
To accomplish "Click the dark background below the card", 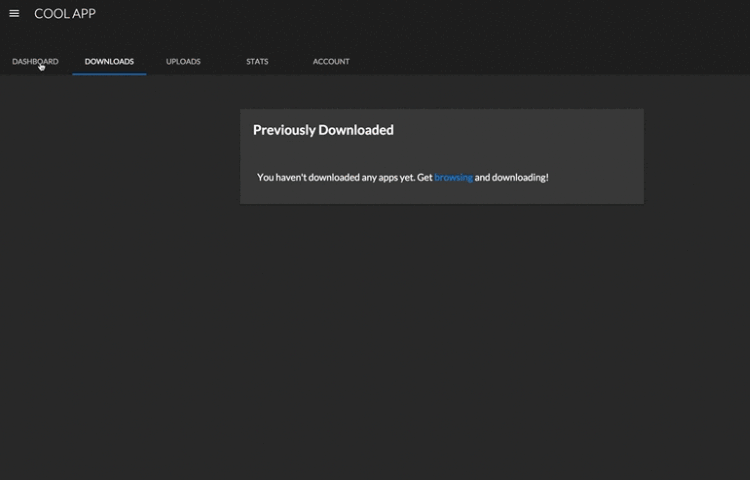I will 442,340.
